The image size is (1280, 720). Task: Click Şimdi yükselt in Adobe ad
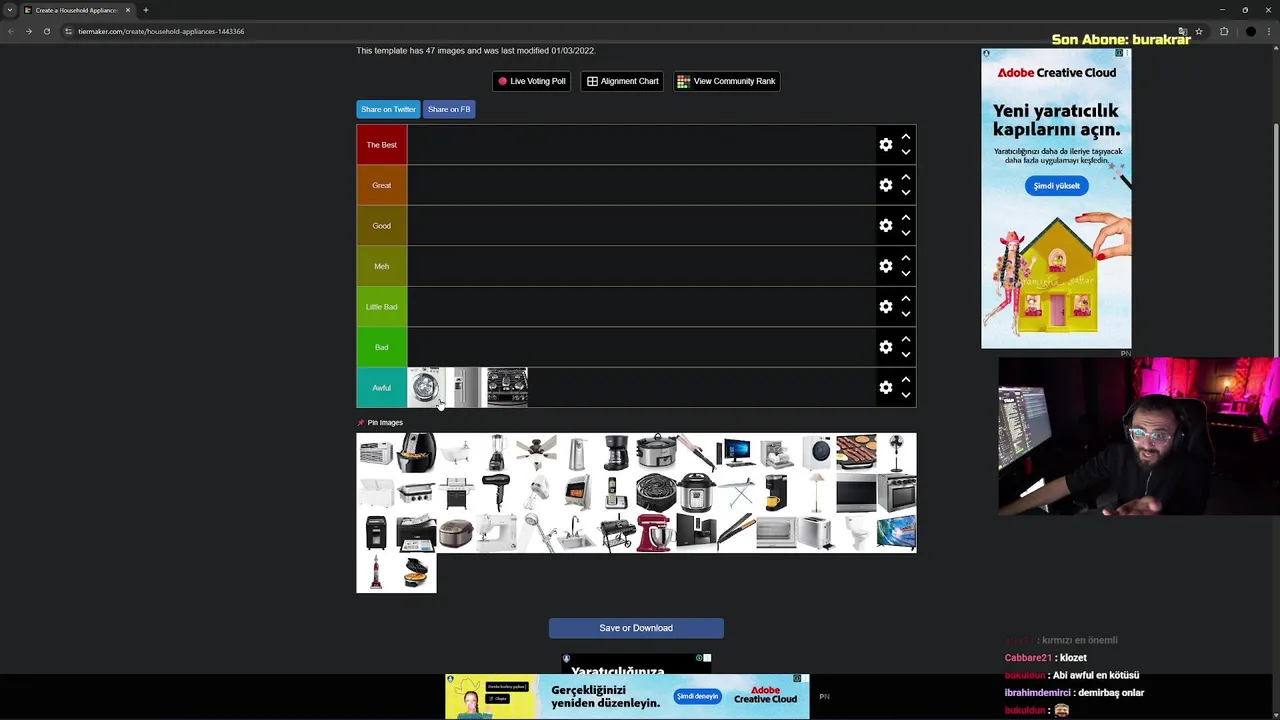pos(1056,186)
